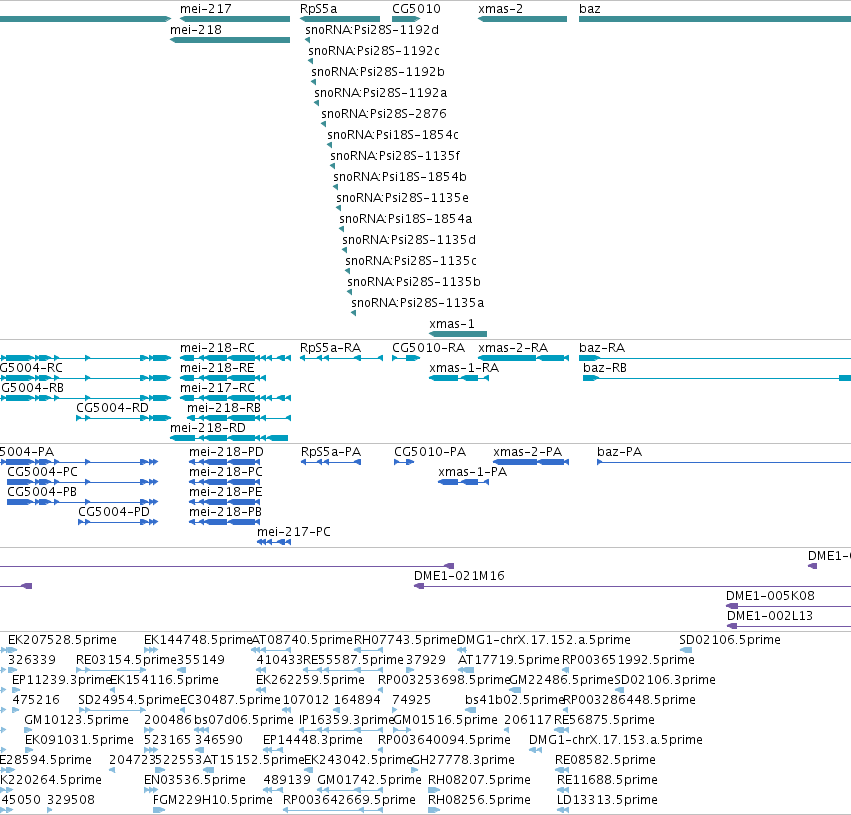Click EK091031.5prime EST label
This screenshot has height=815, width=851.
coord(79,740)
